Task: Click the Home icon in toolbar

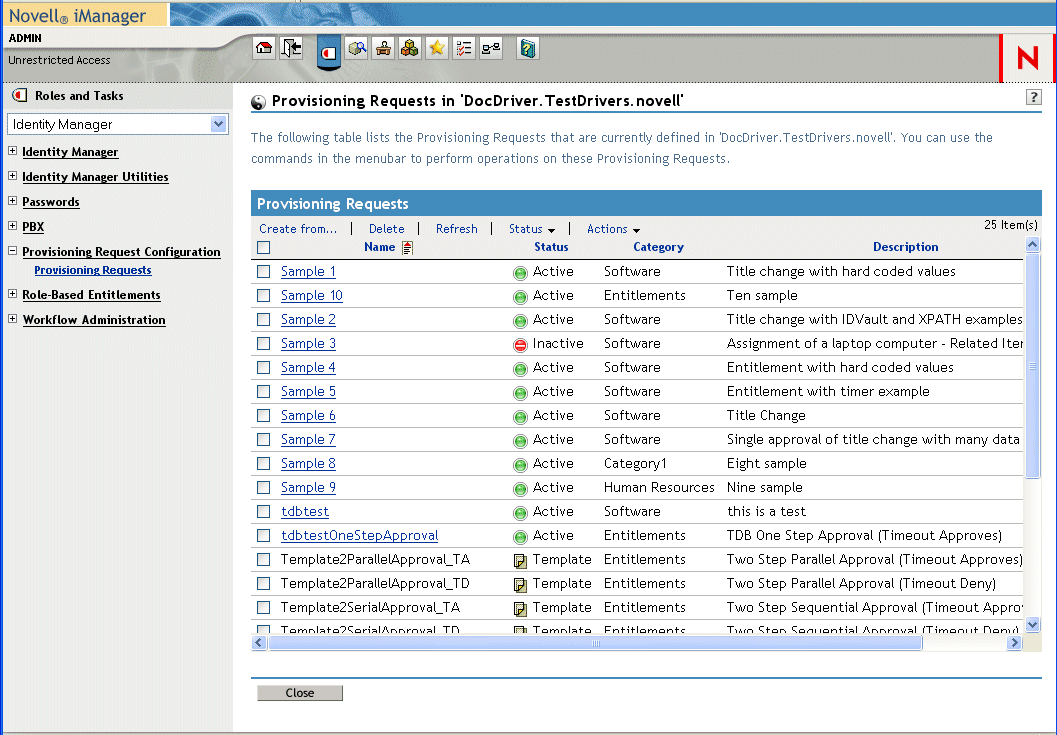Action: [x=264, y=48]
